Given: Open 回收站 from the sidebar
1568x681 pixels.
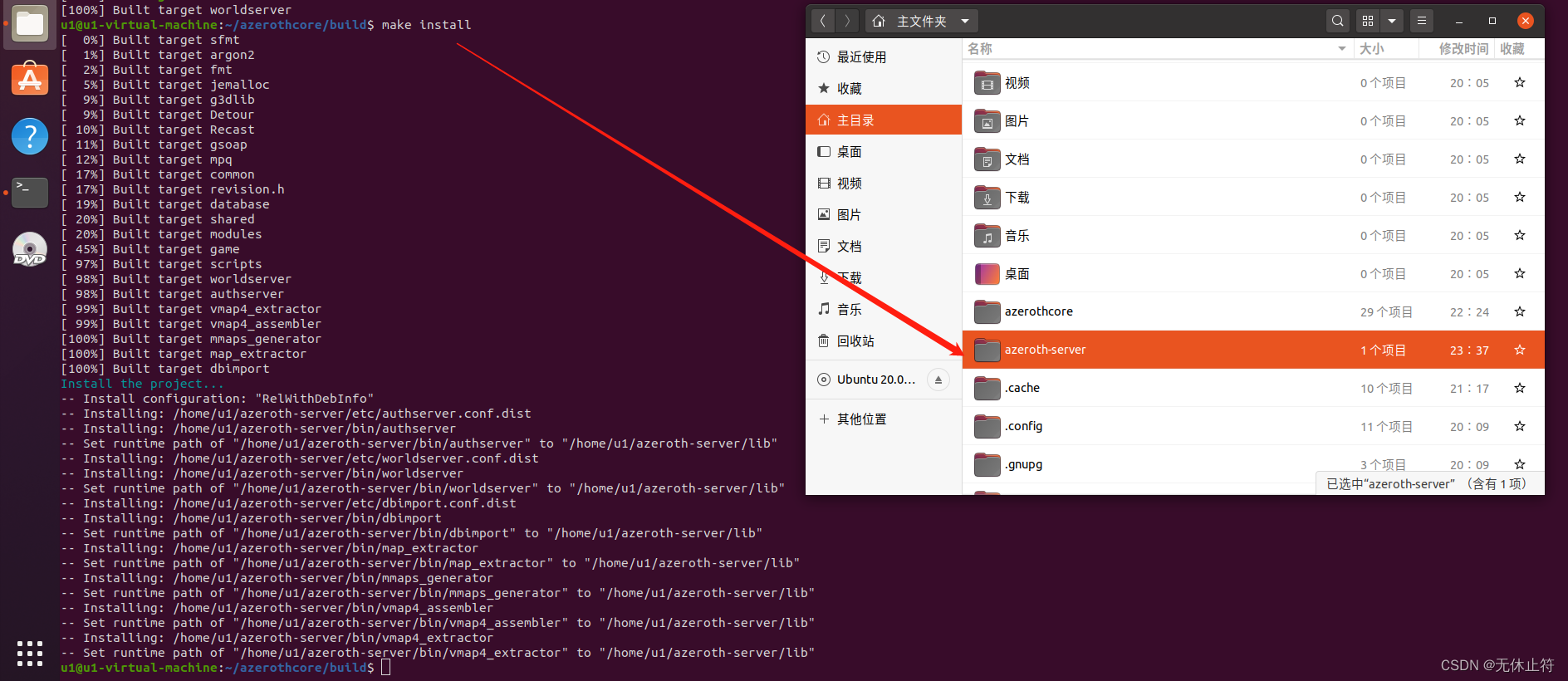Looking at the screenshot, I should [855, 341].
